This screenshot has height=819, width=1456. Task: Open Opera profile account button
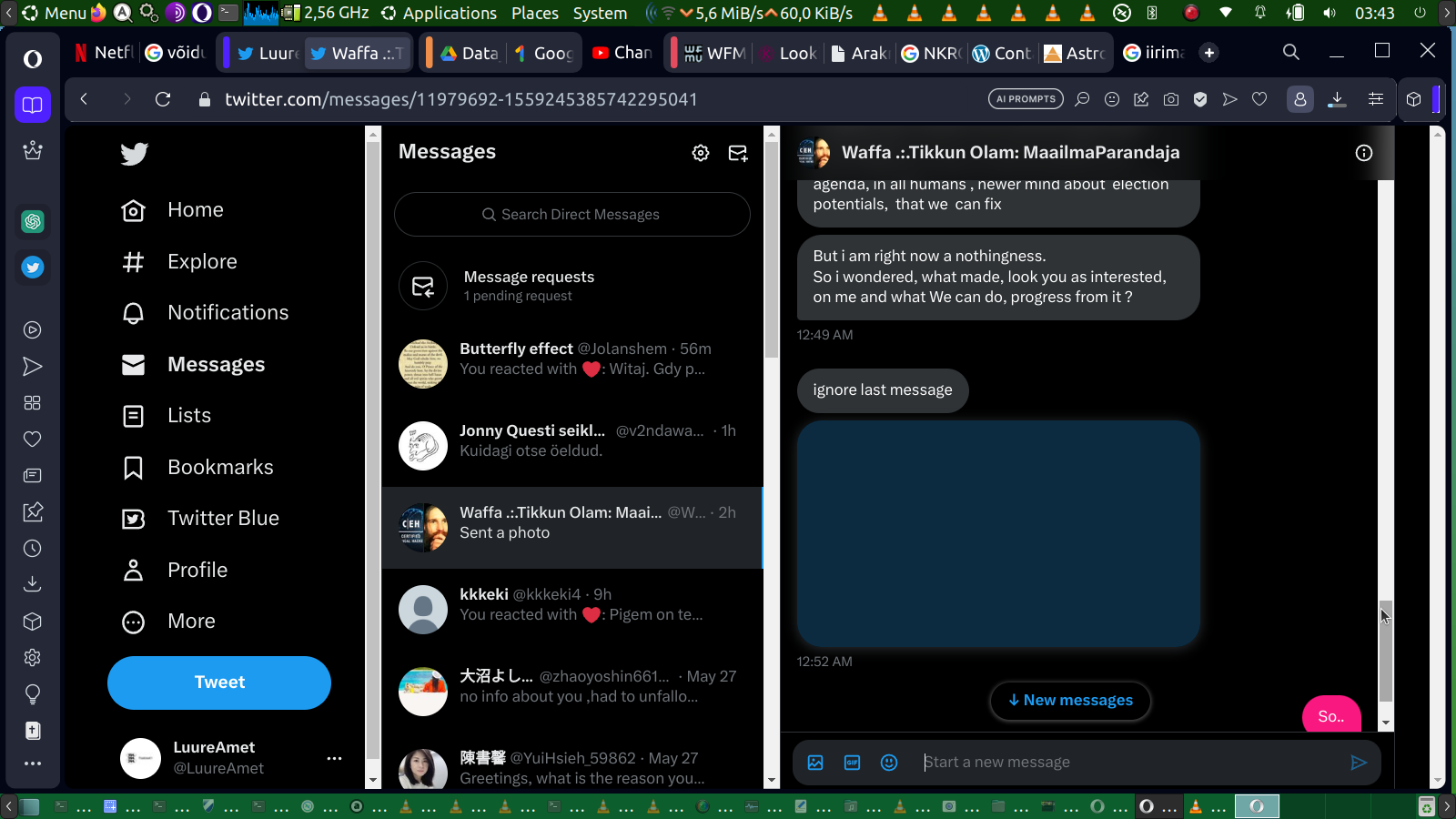(x=1299, y=99)
